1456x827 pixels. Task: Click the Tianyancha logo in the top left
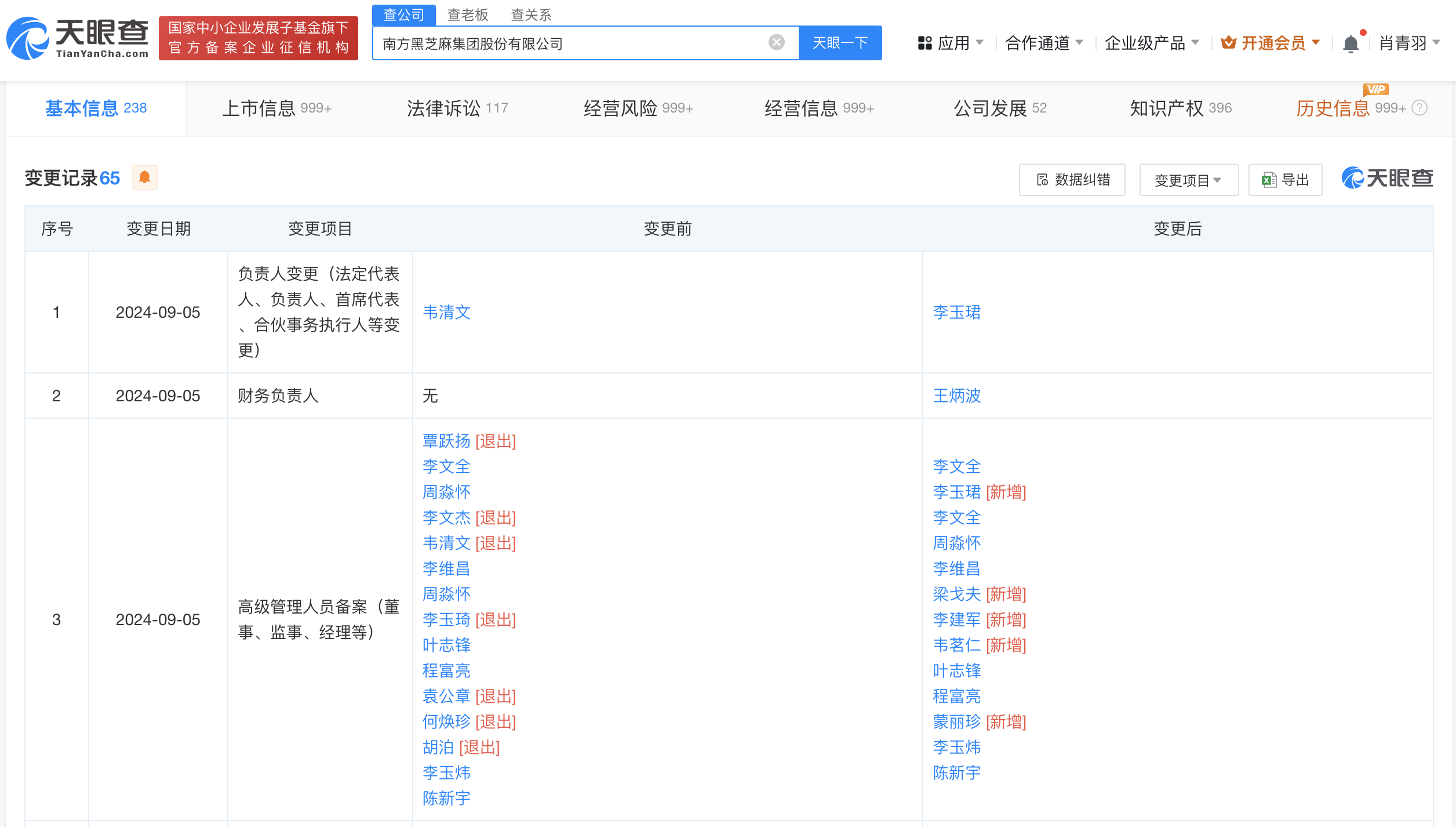(x=78, y=38)
